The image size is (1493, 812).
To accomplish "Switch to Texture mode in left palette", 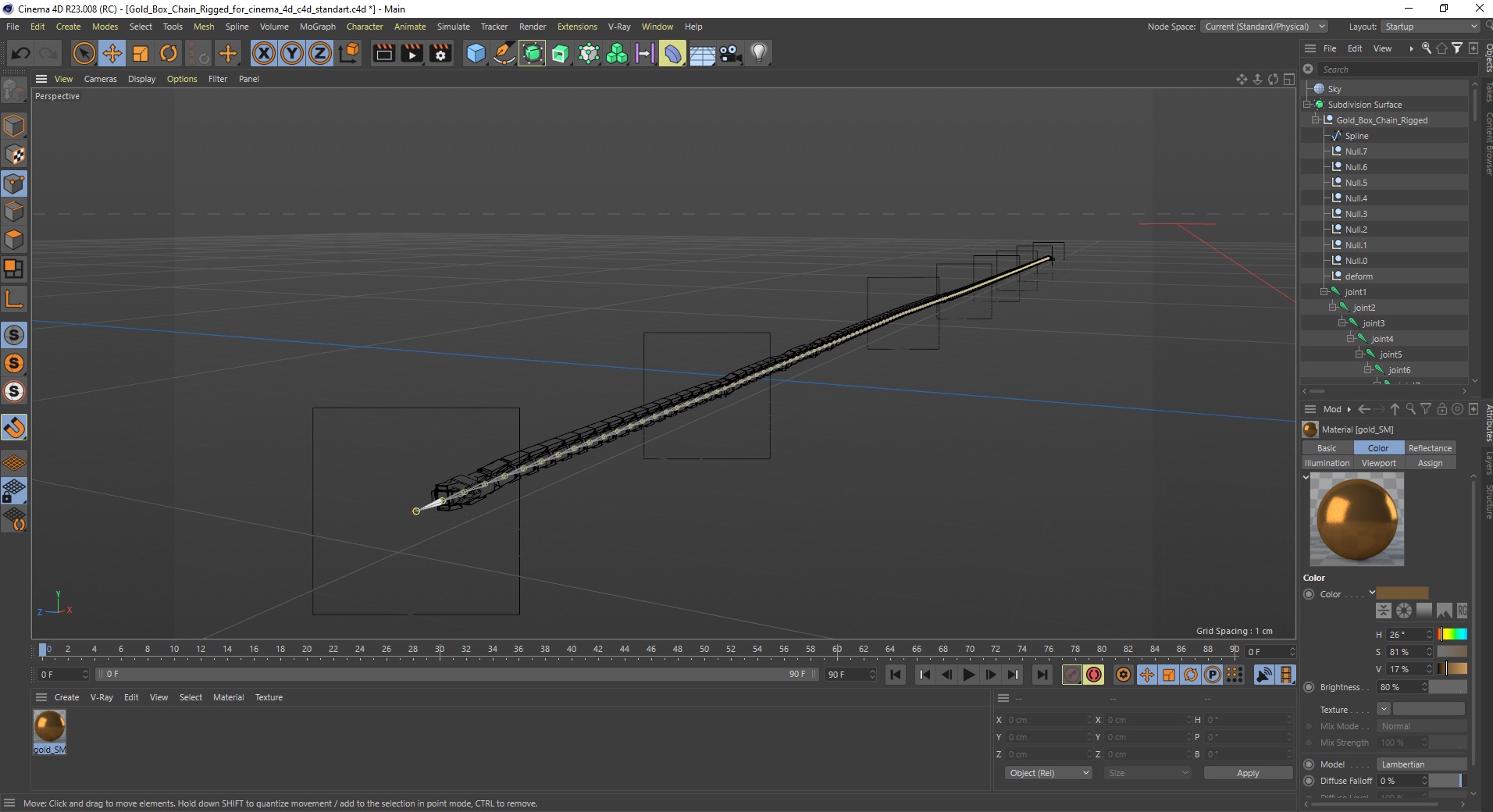I will [14, 155].
